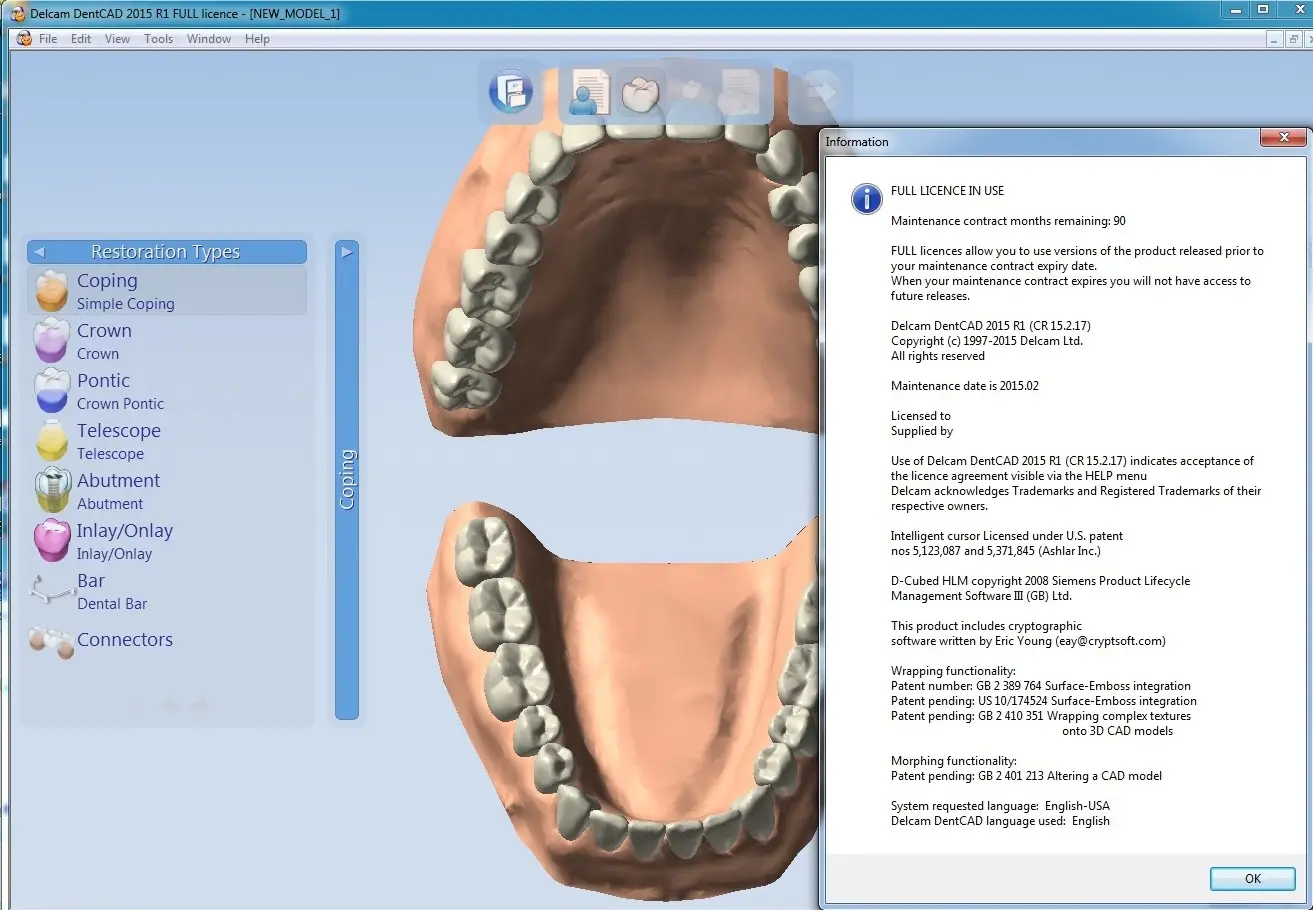
Task: Select the Simple Coping label
Action: (126, 304)
